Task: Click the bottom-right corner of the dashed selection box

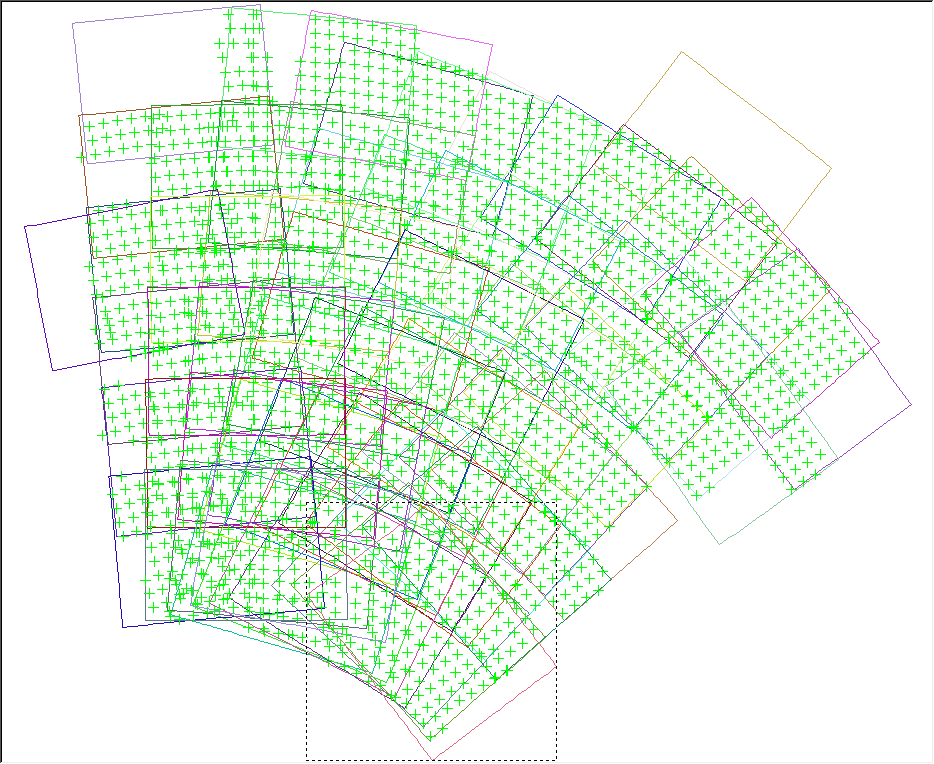Action: click(556, 759)
